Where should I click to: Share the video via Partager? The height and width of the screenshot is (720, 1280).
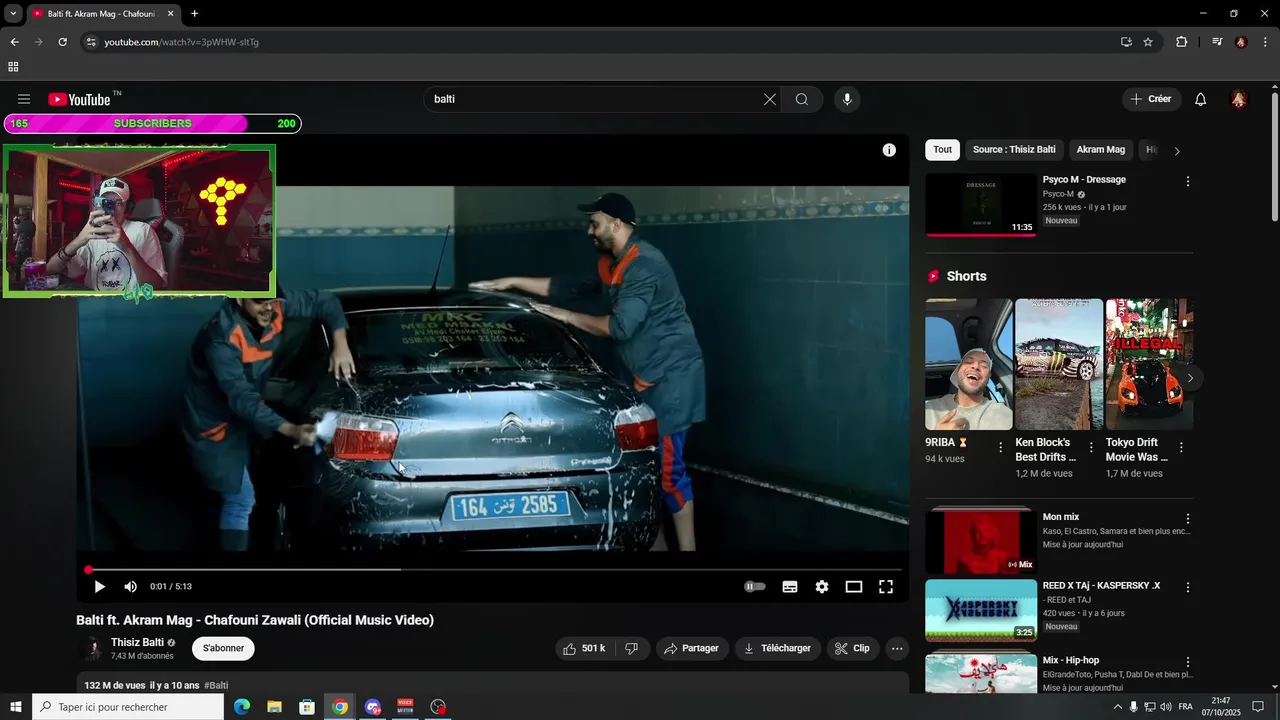click(x=692, y=648)
